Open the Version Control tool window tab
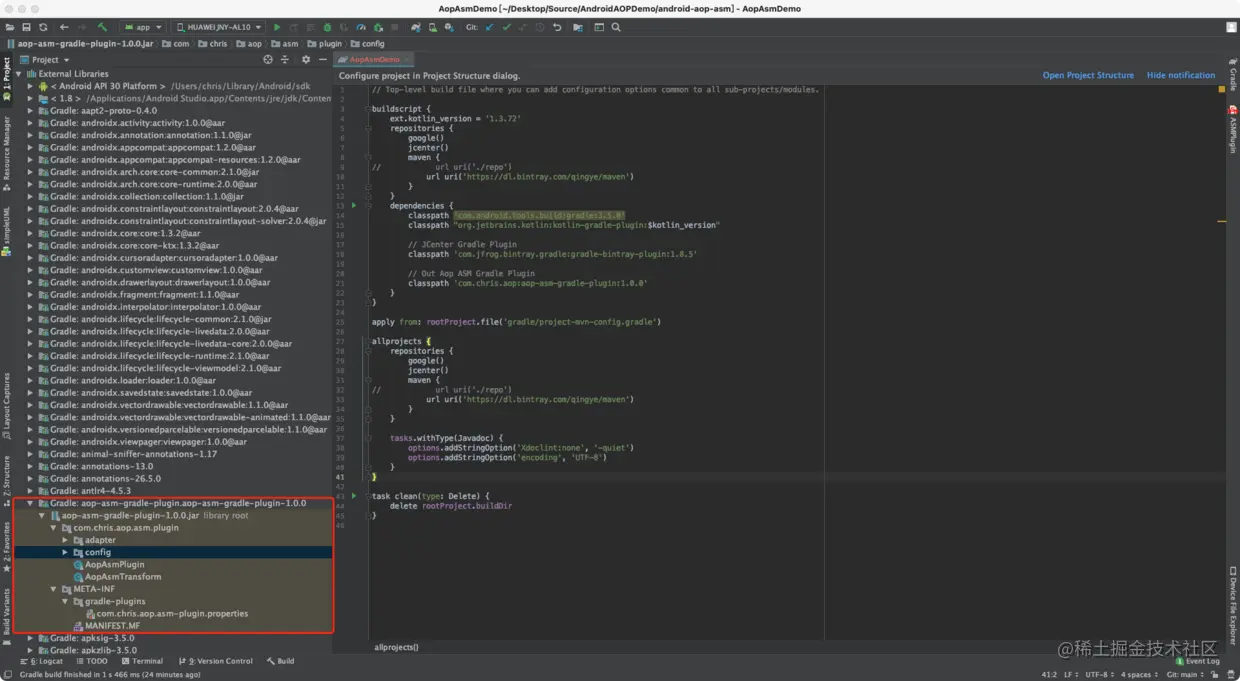Image resolution: width=1240 pixels, height=681 pixels. click(216, 661)
